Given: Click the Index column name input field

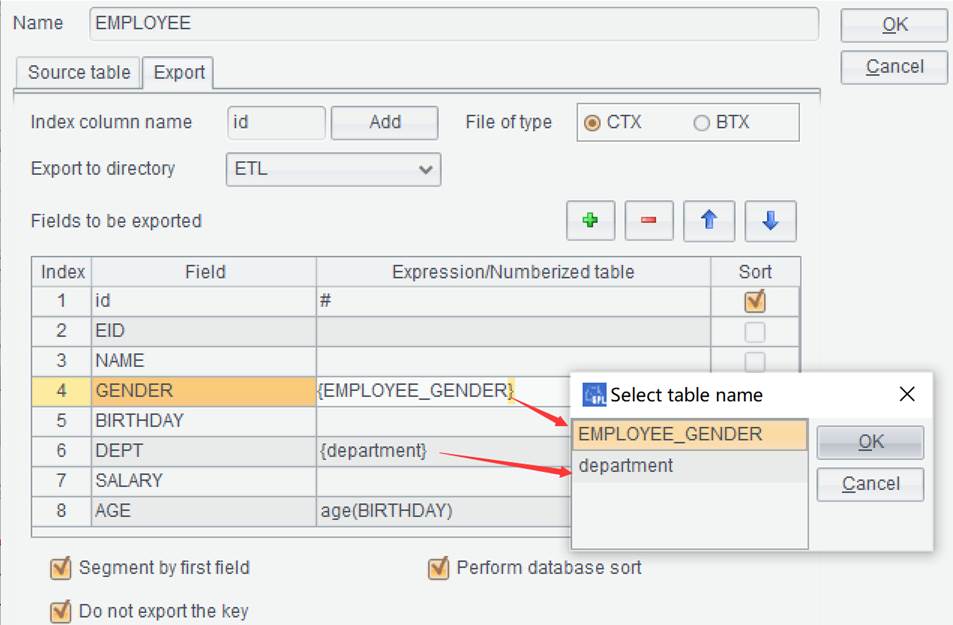Looking at the screenshot, I should (276, 123).
